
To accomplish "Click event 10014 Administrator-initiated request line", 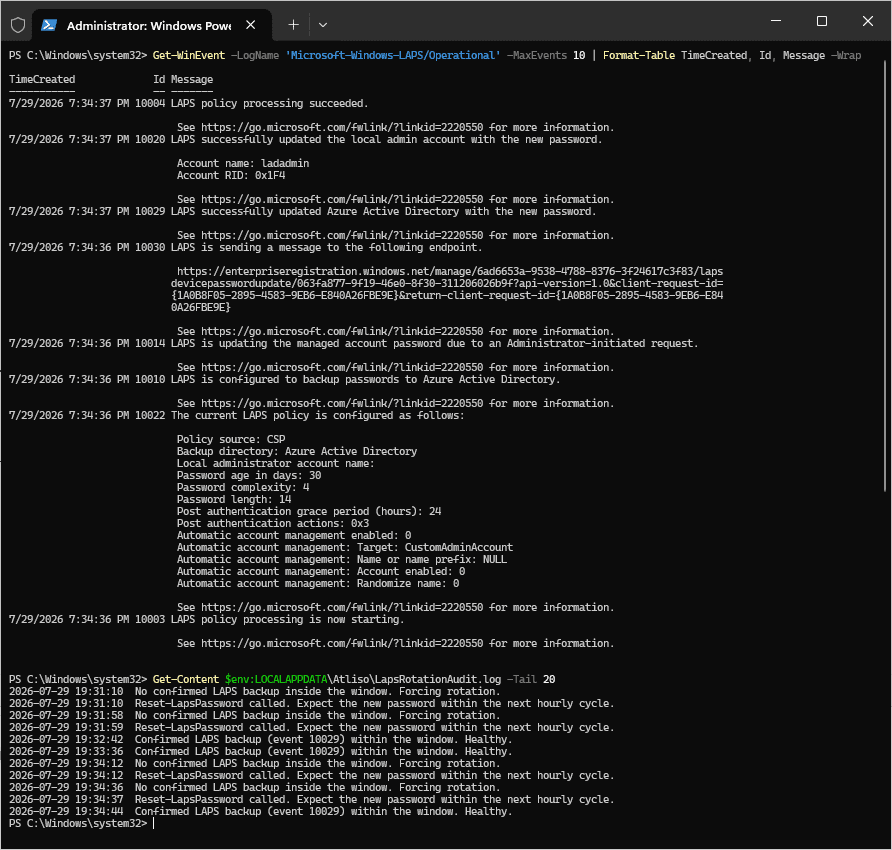I will 353,344.
